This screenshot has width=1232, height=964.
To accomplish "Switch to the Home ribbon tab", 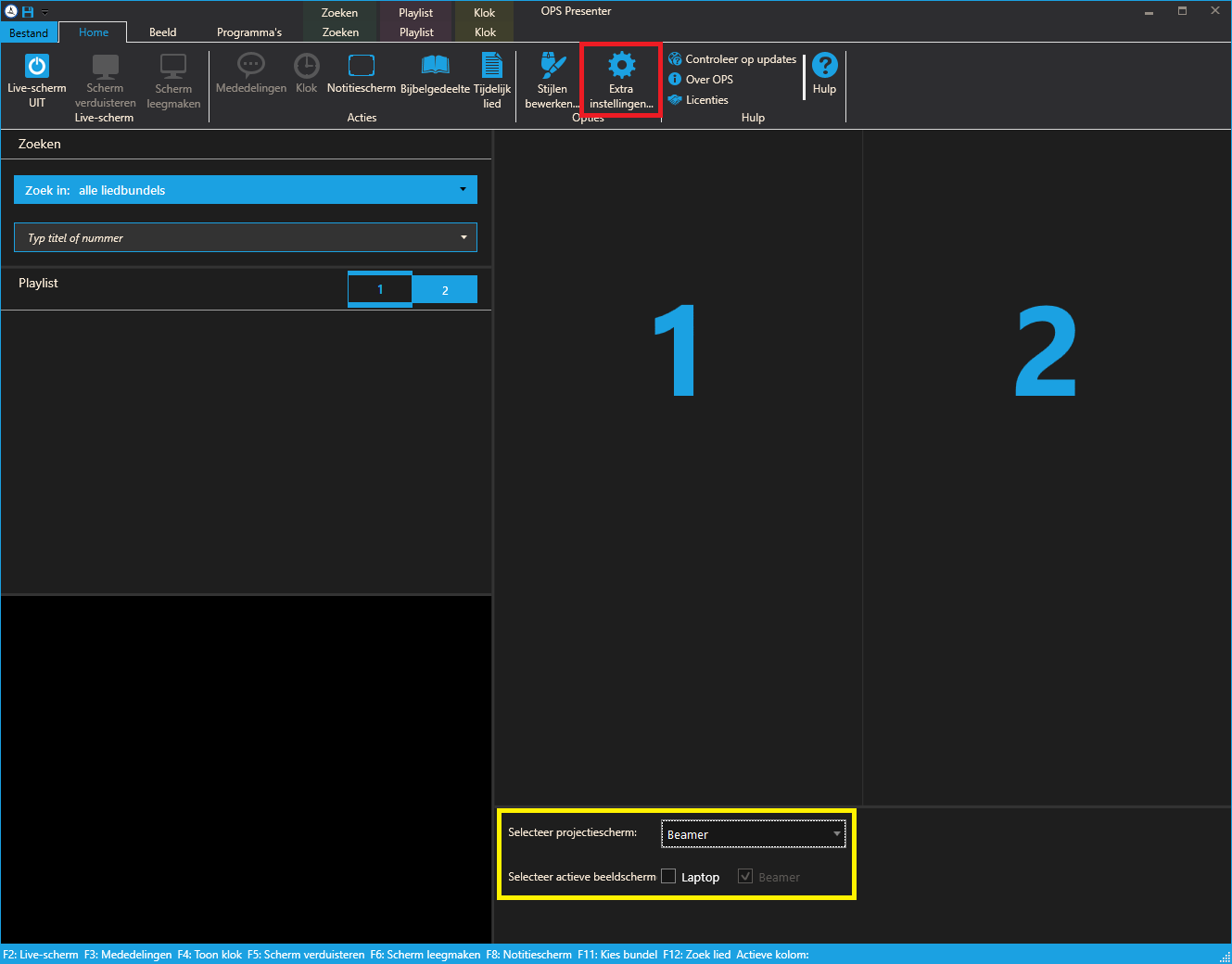I will click(94, 32).
